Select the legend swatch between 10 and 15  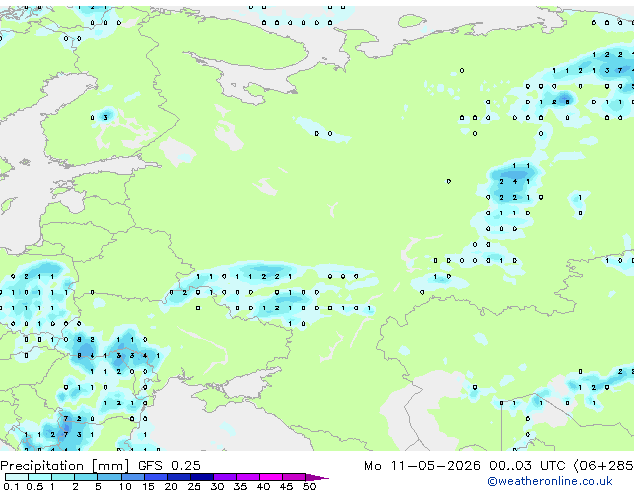[133, 477]
